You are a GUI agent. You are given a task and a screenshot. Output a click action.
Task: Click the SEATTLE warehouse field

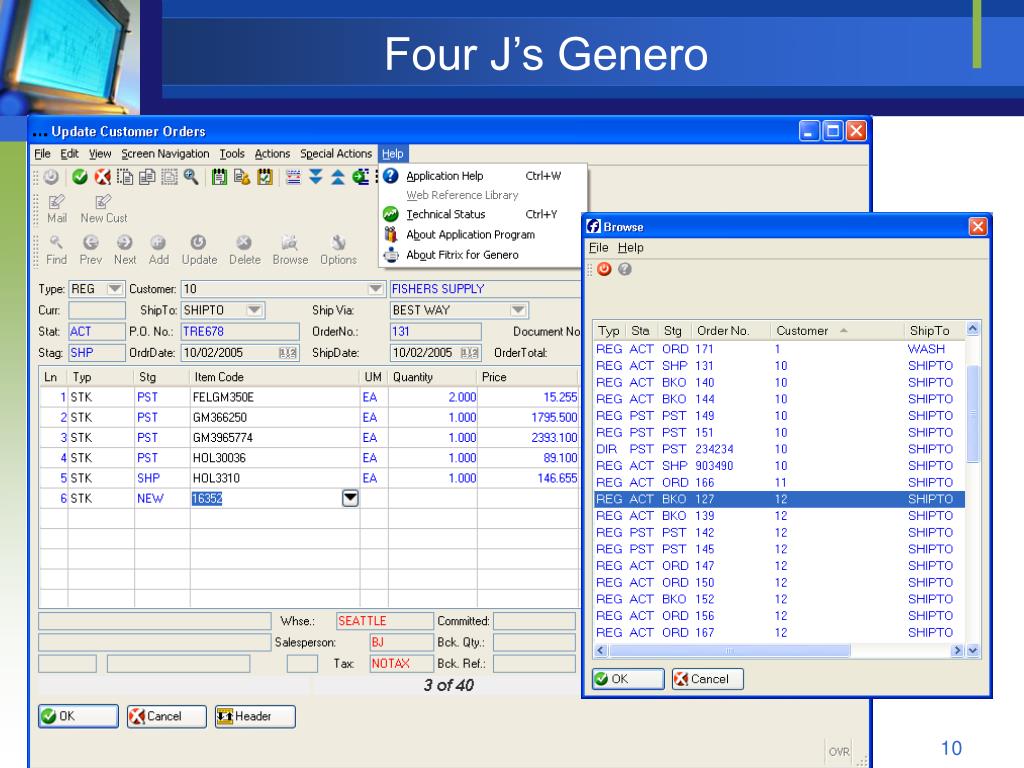click(x=384, y=621)
